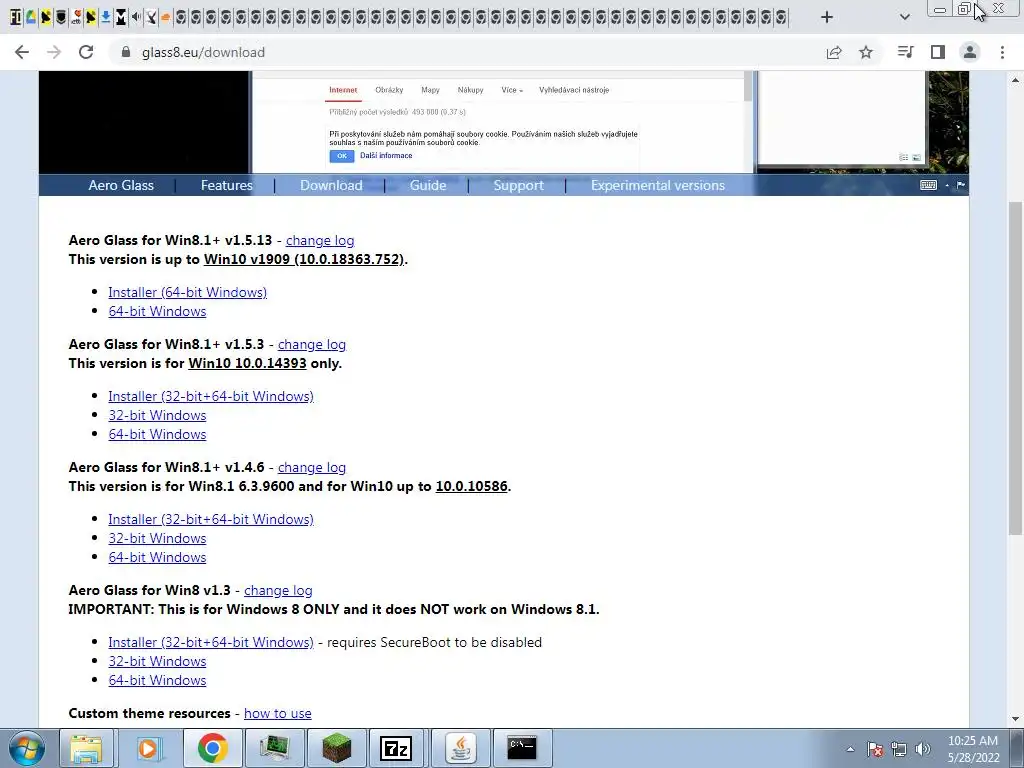Reload the glass8.eu page
Viewport: 1024px width, 768px height.
(86, 52)
